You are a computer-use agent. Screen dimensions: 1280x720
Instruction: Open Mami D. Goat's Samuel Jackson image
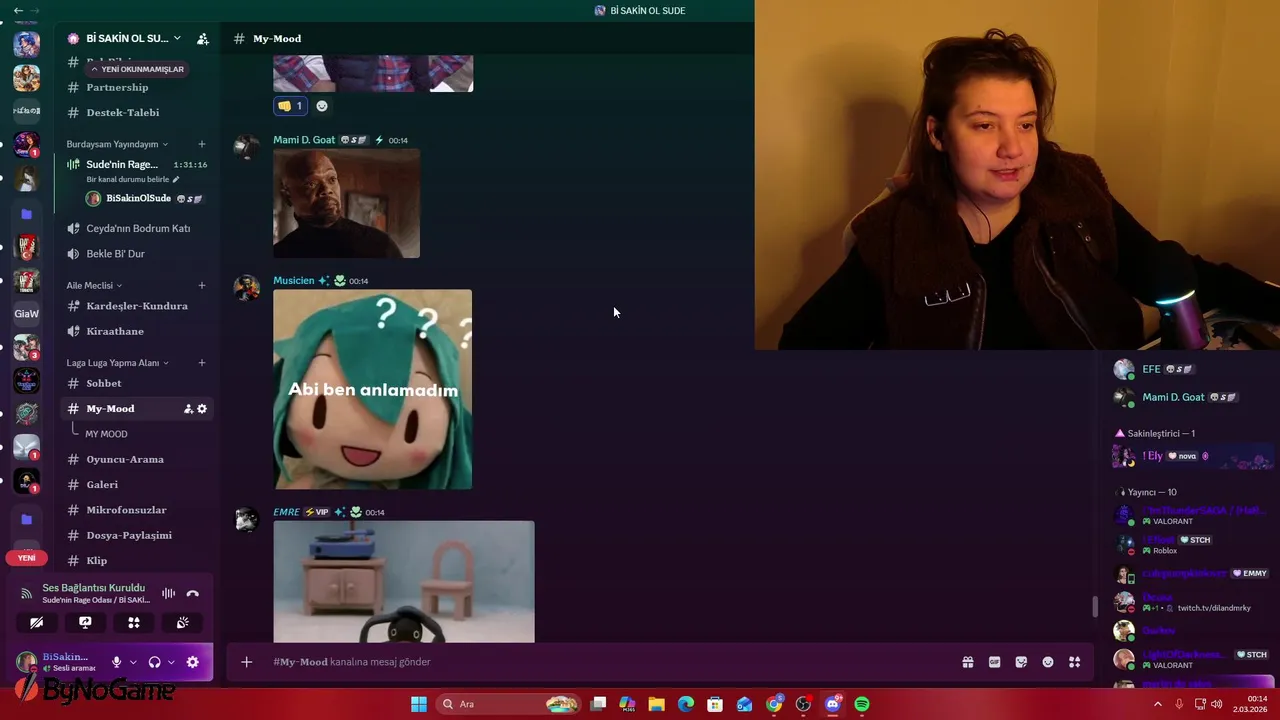click(x=347, y=204)
